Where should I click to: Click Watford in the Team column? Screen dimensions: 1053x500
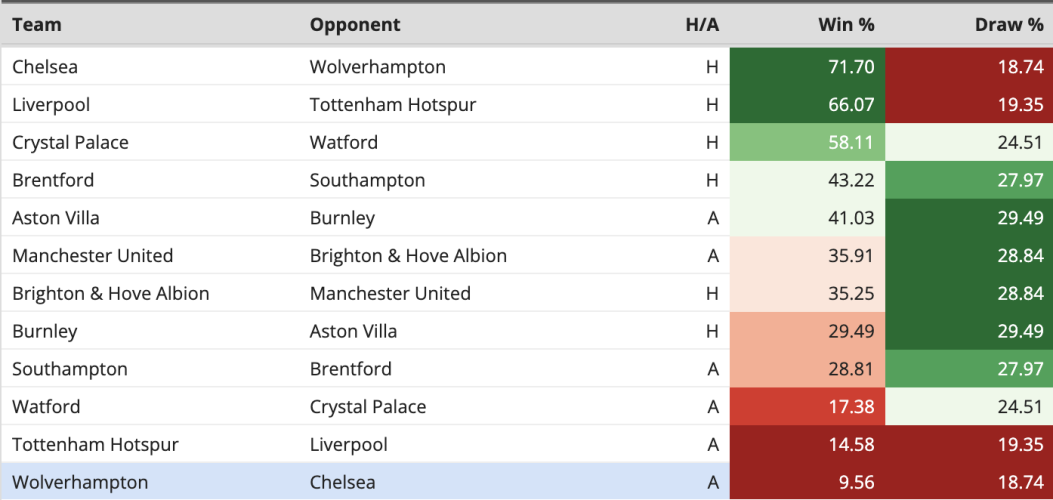(x=46, y=407)
